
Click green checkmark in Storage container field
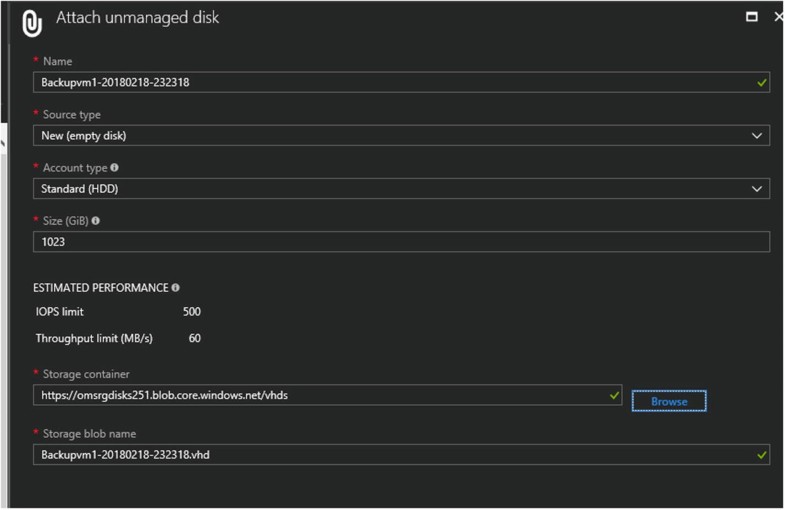(x=614, y=396)
